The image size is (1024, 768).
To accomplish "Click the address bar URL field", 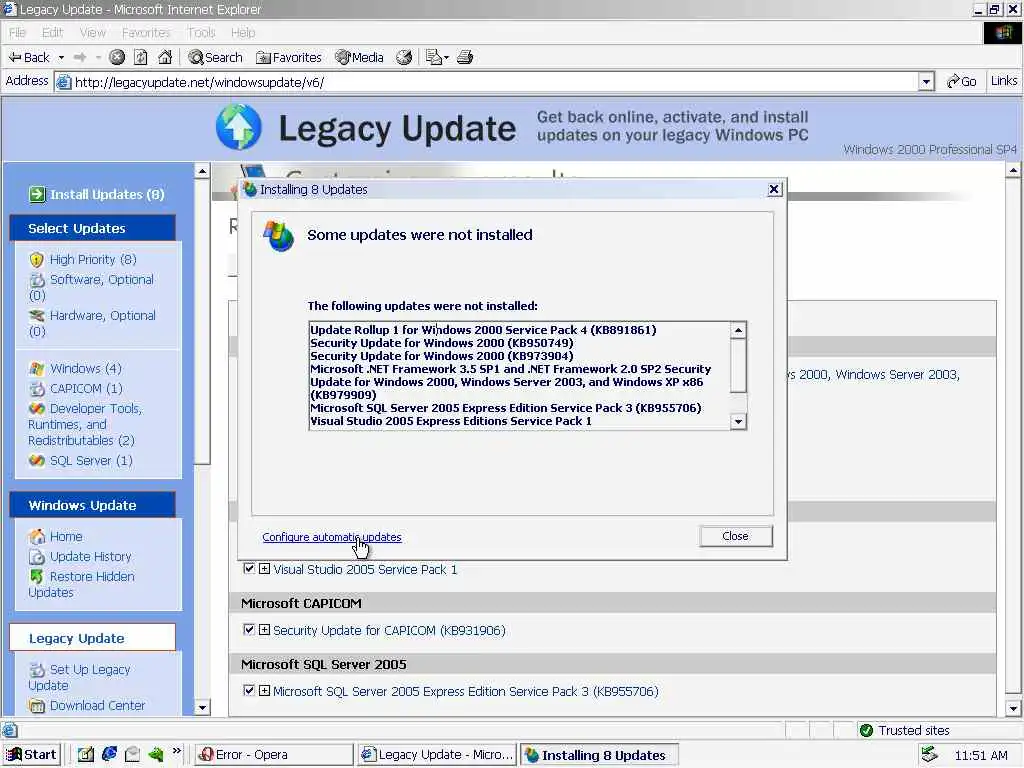I will coord(487,82).
